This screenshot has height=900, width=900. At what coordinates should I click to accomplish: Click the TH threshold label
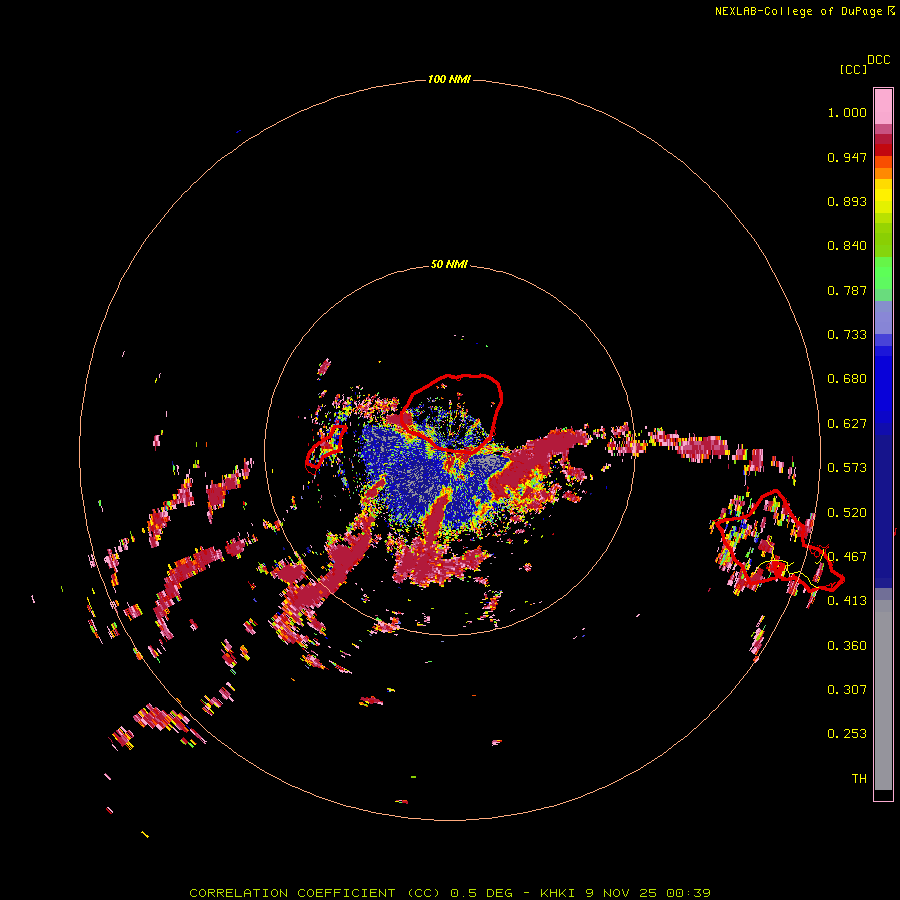pyautogui.click(x=859, y=779)
